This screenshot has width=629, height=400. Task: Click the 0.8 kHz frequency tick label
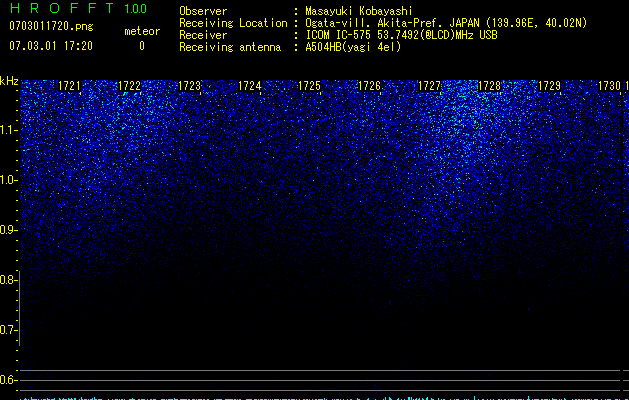coord(7,280)
